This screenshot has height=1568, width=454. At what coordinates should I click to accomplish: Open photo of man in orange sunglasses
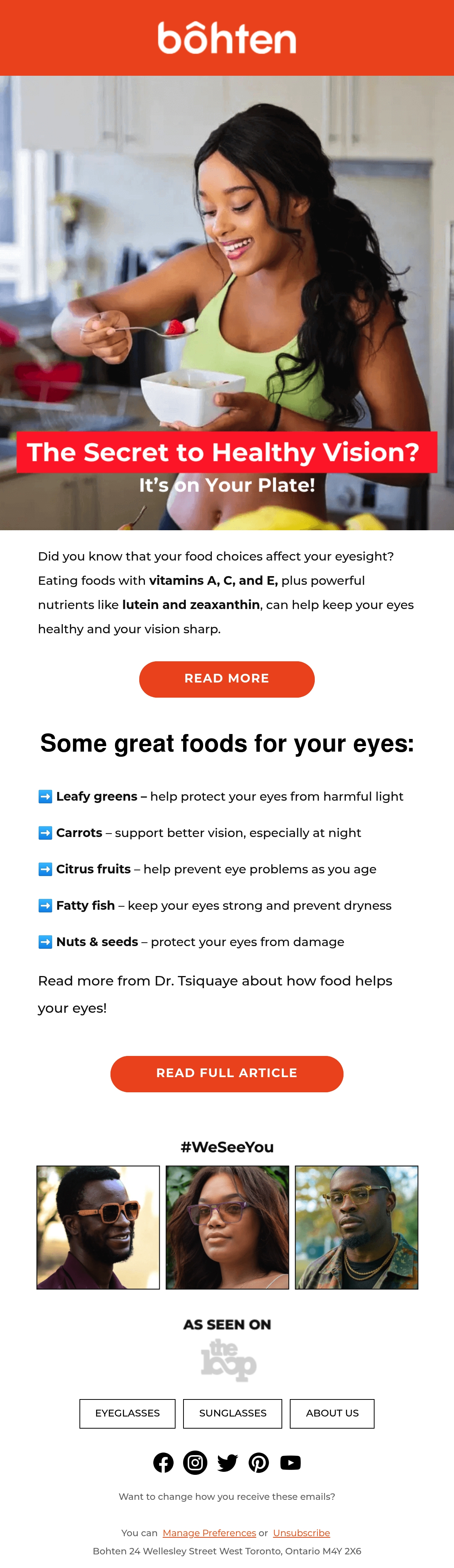click(98, 1226)
